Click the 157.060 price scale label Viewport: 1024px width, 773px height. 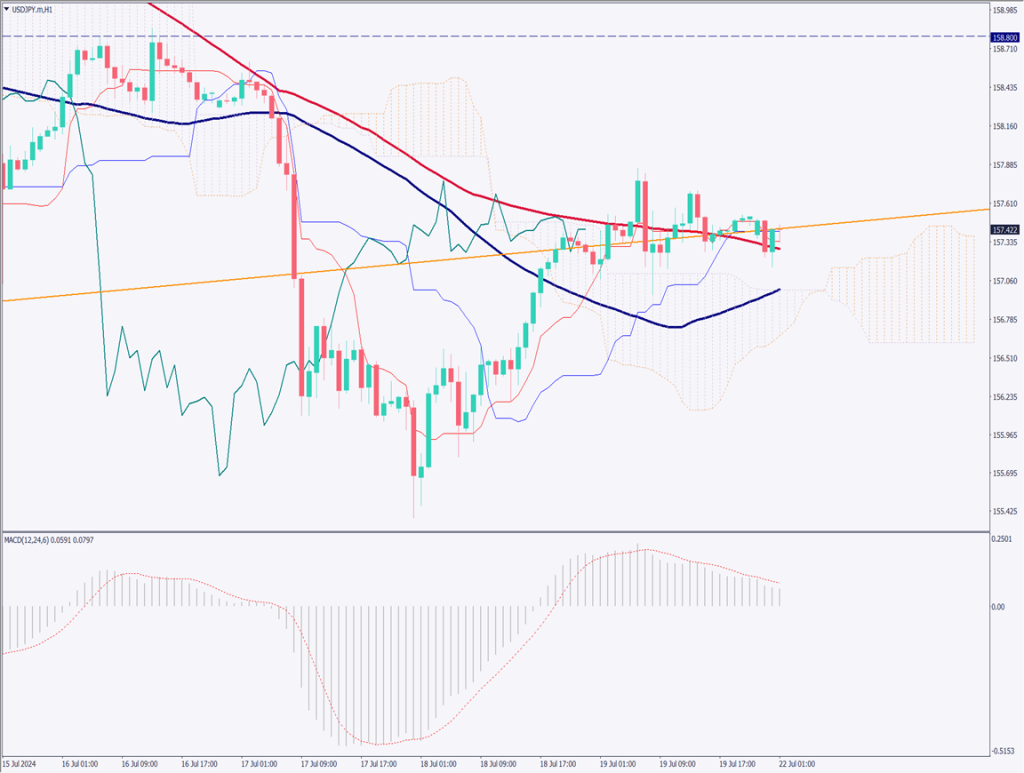pyautogui.click(x=1005, y=281)
